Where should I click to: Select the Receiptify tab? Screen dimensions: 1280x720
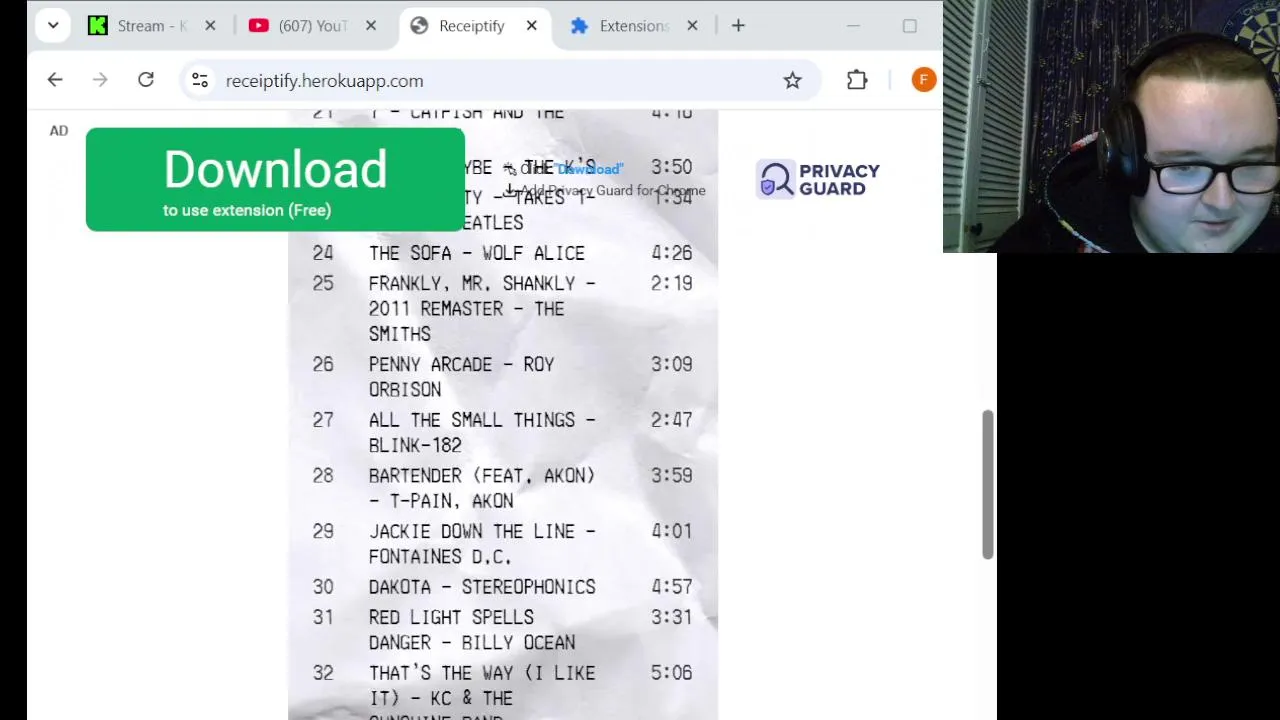[472, 26]
